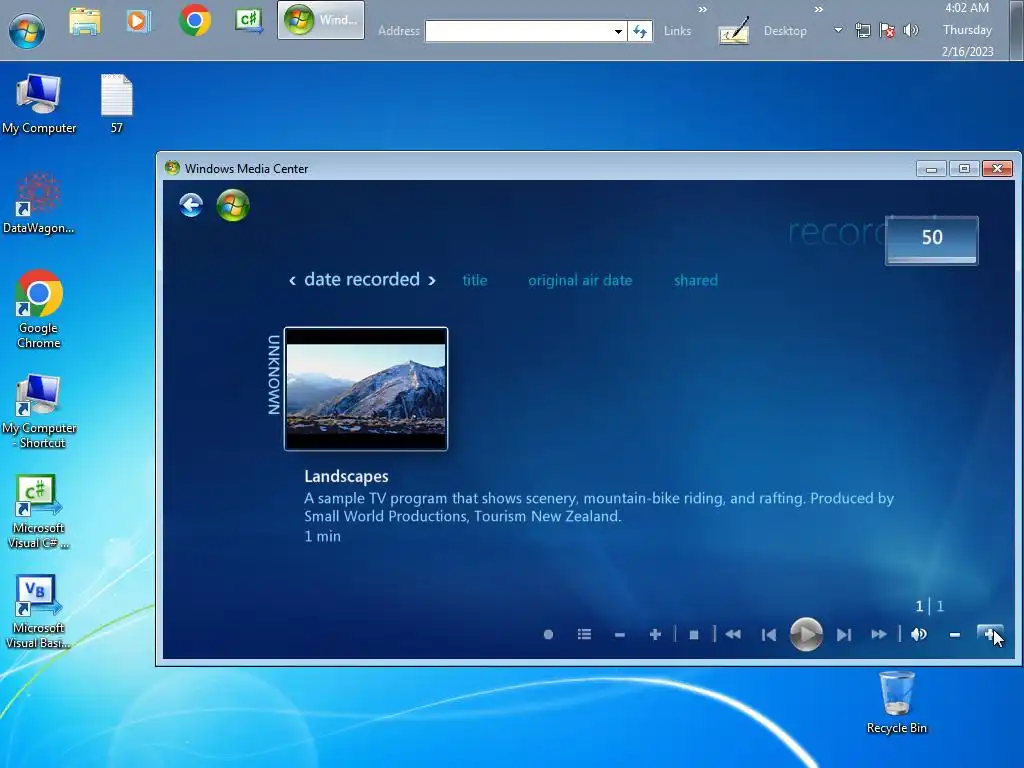
Task: Click the green Media Center start logo
Action: pos(233,206)
